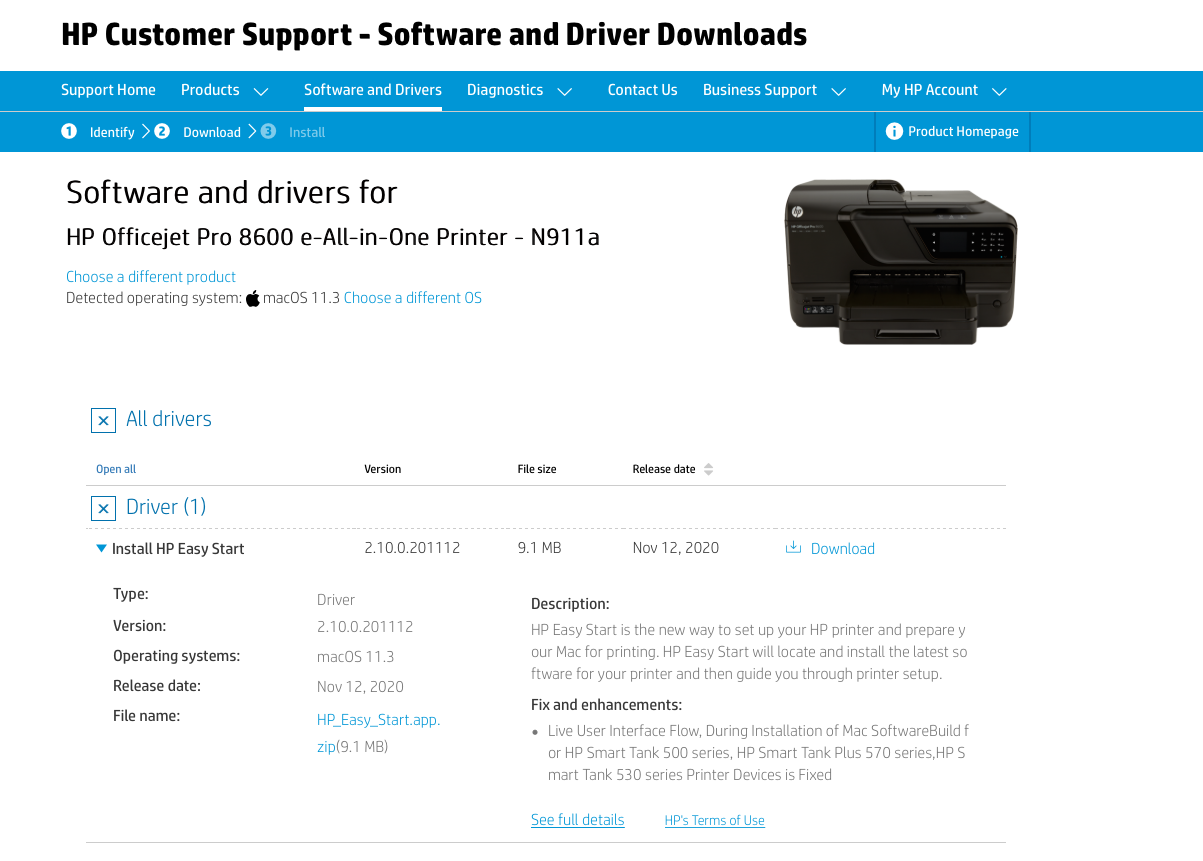Click the macOS 11.3 value under Operating systems
This screenshot has width=1203, height=861.
[x=356, y=657]
